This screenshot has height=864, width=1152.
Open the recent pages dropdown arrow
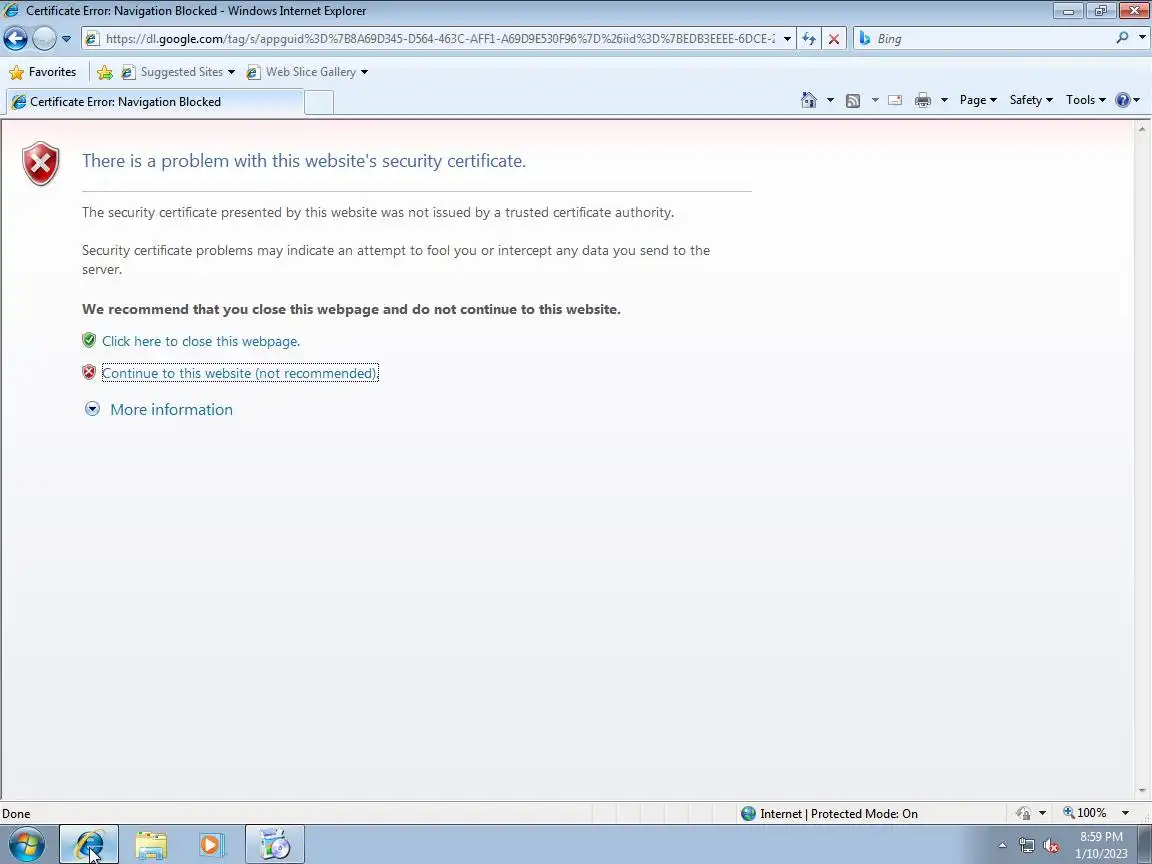click(x=66, y=39)
